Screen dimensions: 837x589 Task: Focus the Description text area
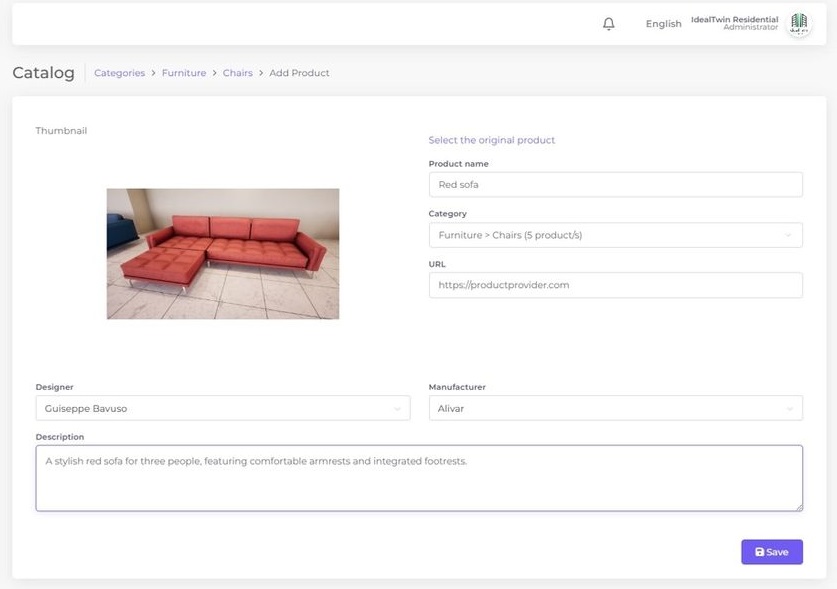(x=418, y=478)
